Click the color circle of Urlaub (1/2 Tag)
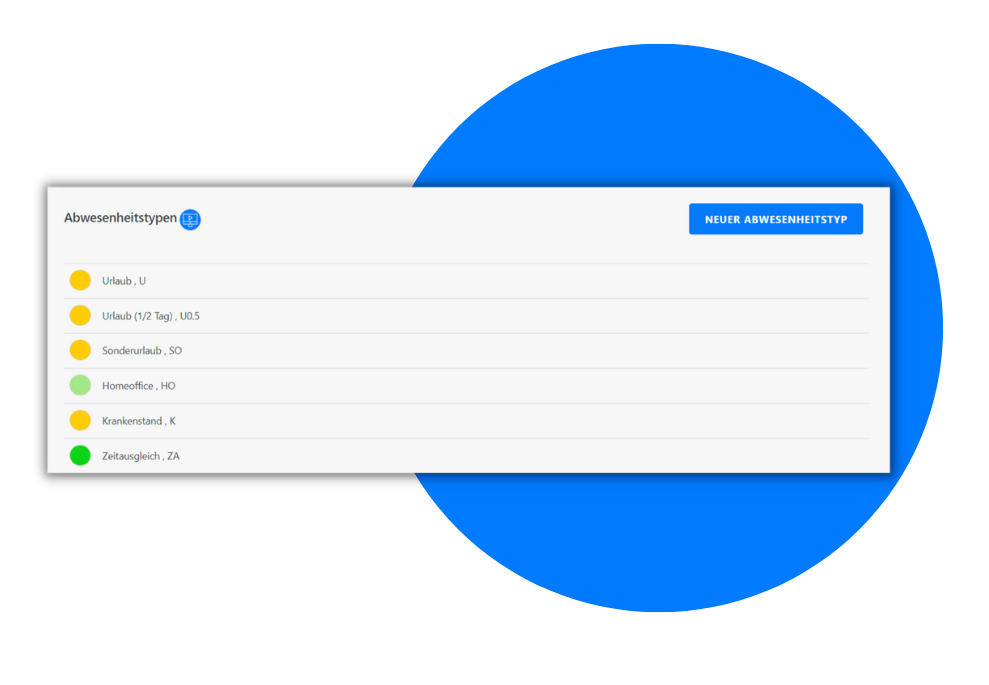The height and width of the screenshot is (685, 989). pyautogui.click(x=80, y=315)
